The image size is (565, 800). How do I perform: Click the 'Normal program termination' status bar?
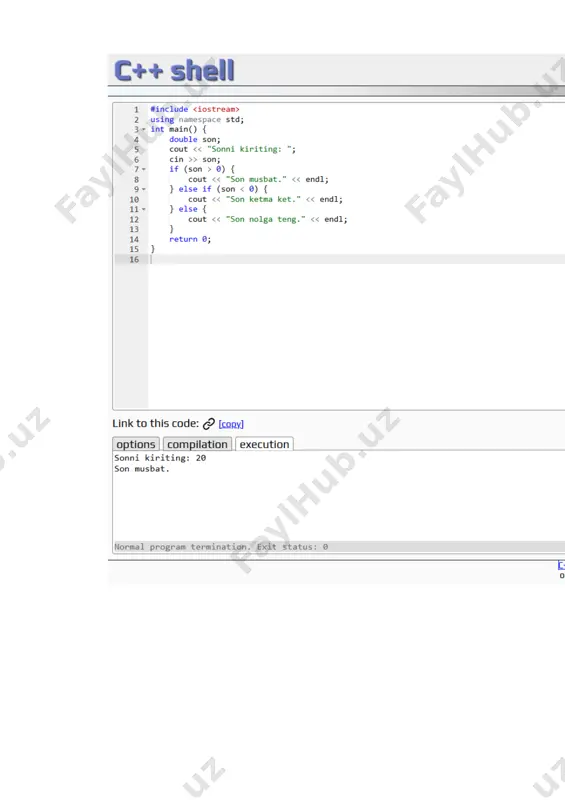(x=339, y=546)
